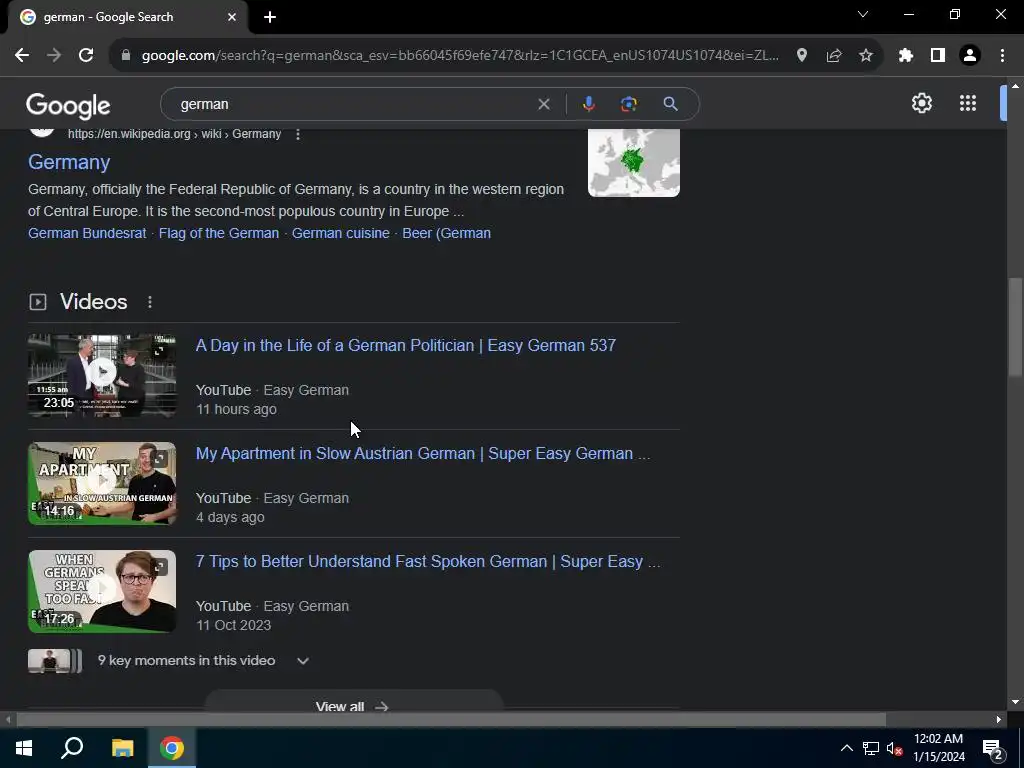Open the muted volume tray icon
This screenshot has height=768, width=1024.
tap(895, 748)
